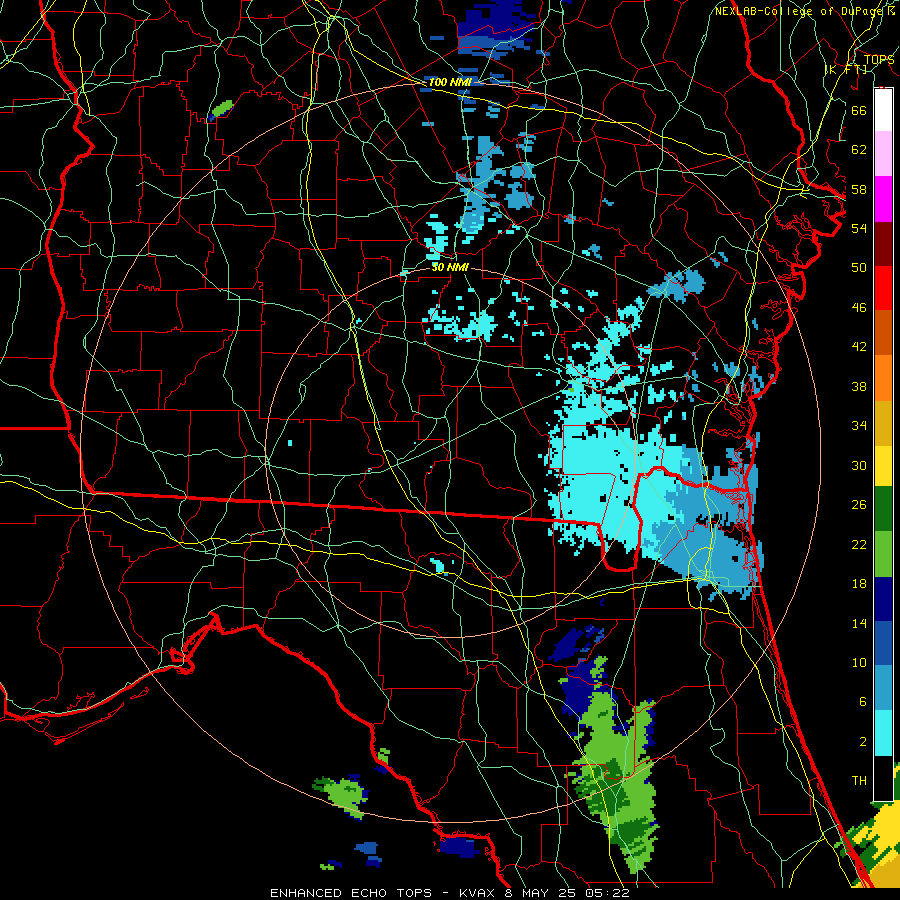
Task: Click the '2' legend value
Action: (x=862, y=742)
